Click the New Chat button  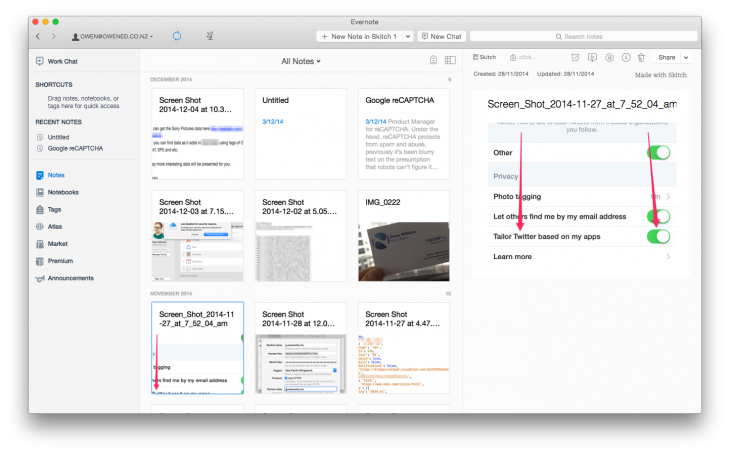[x=442, y=36]
